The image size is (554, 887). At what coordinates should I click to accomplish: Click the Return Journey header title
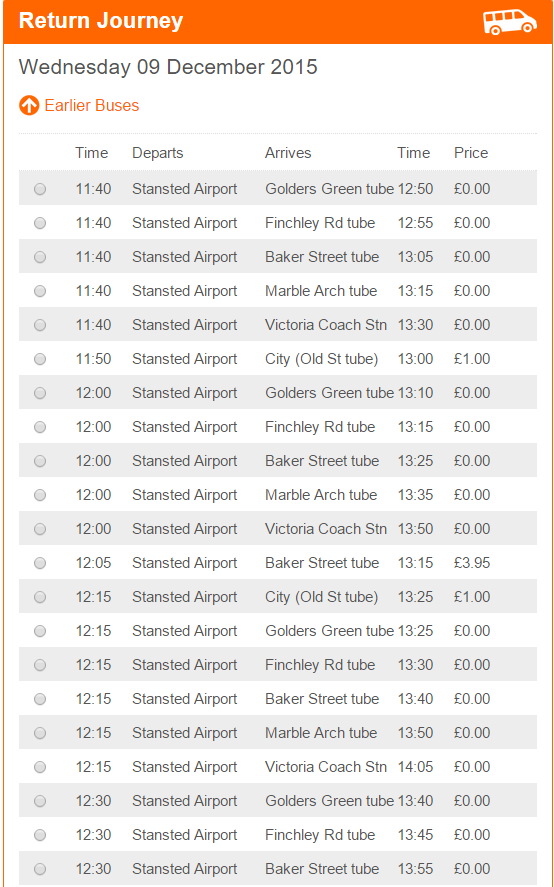(x=101, y=21)
